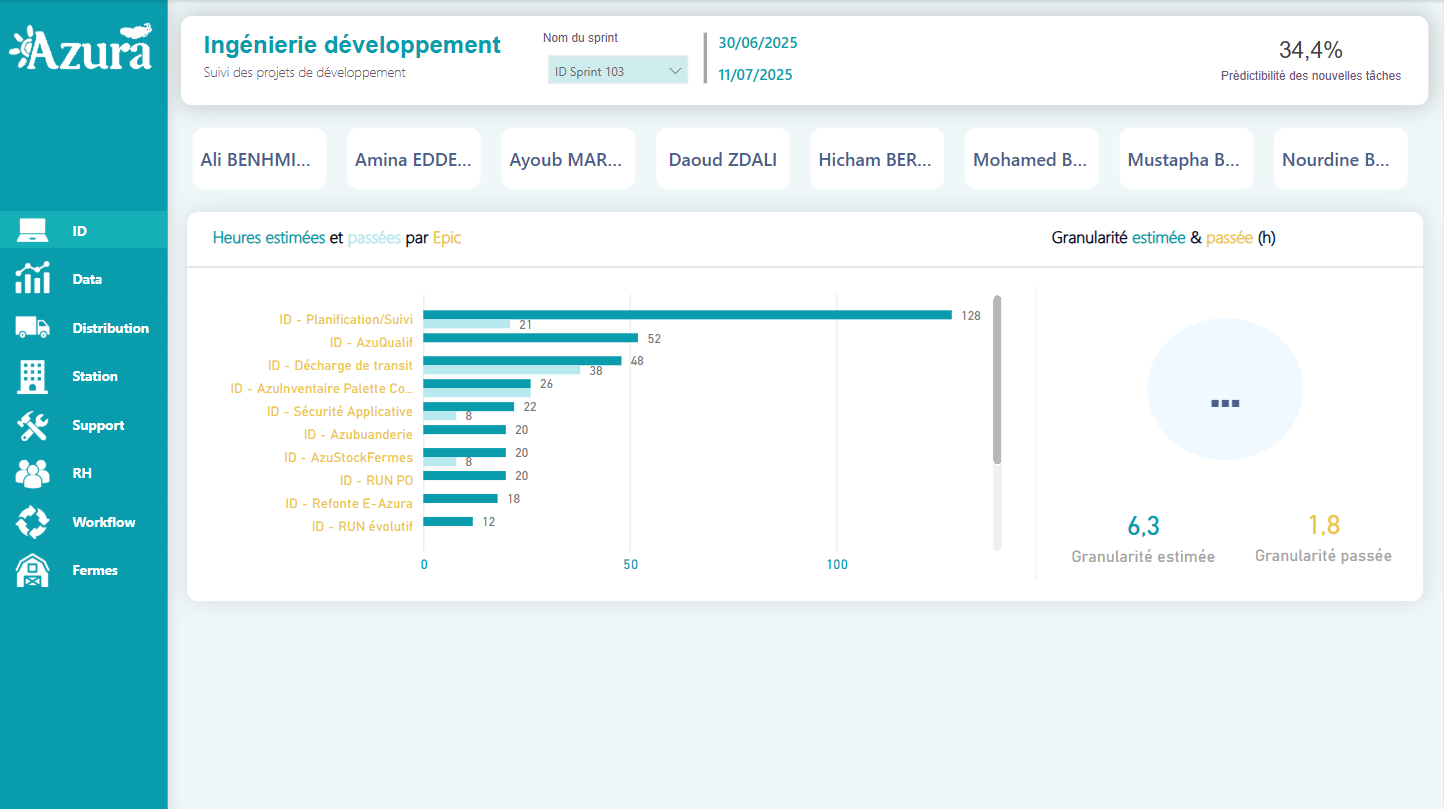
Task: Select the RH people icon
Action: [x=32, y=473]
